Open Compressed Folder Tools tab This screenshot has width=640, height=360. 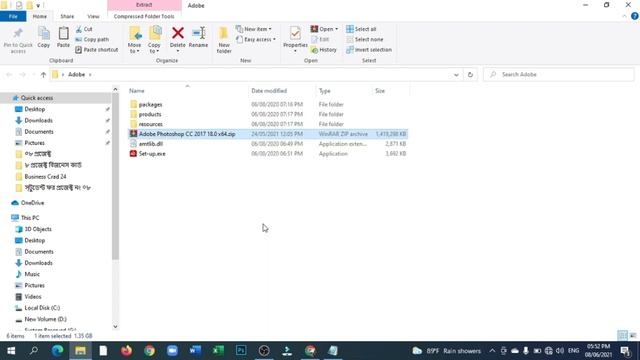pos(144,16)
